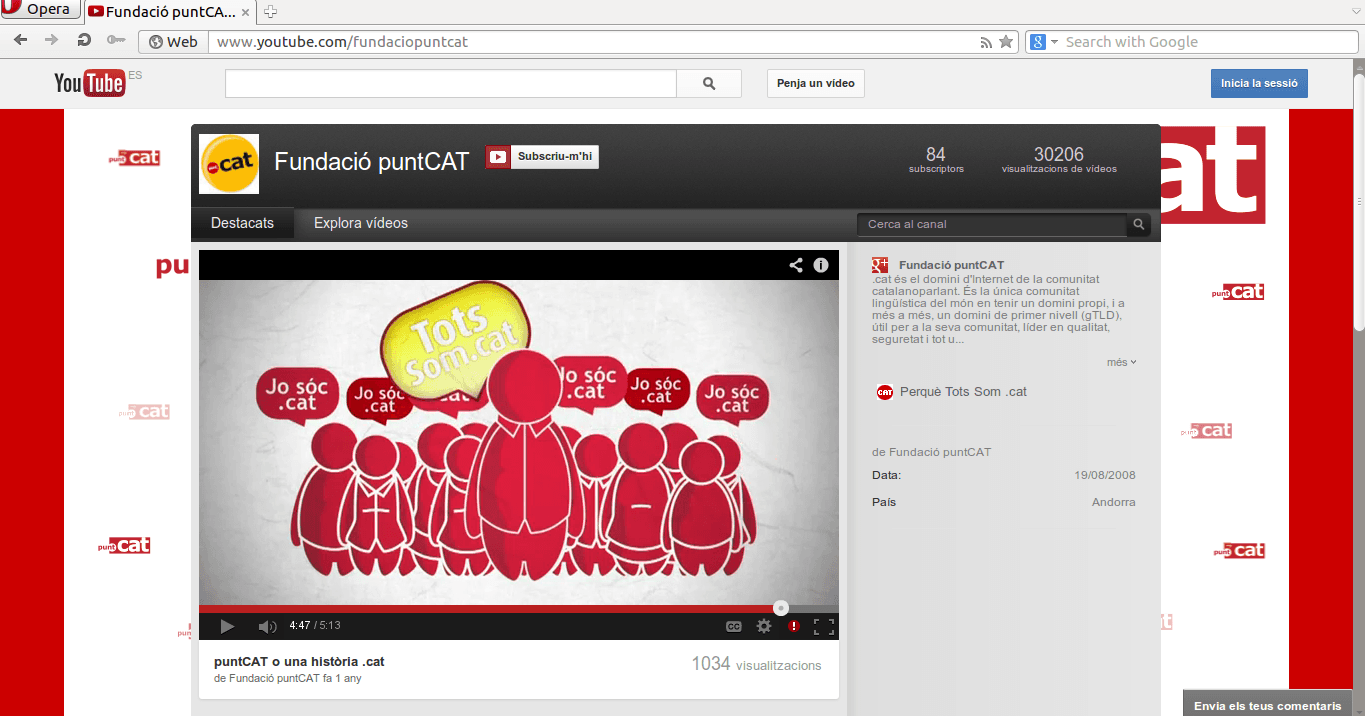The image size is (1365, 716).
Task: Mute the video volume speaker icon
Action: tap(267, 626)
